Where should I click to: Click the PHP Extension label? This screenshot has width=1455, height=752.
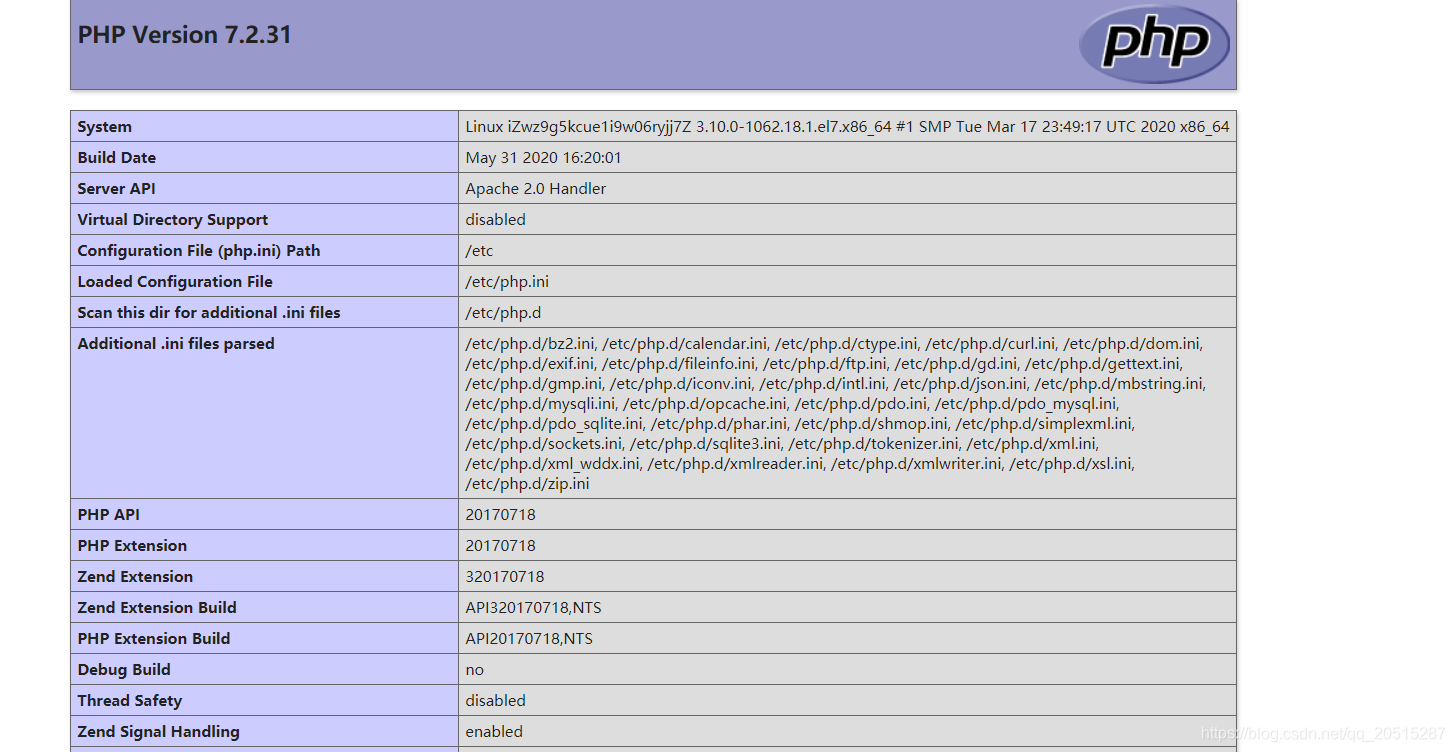[x=132, y=546]
